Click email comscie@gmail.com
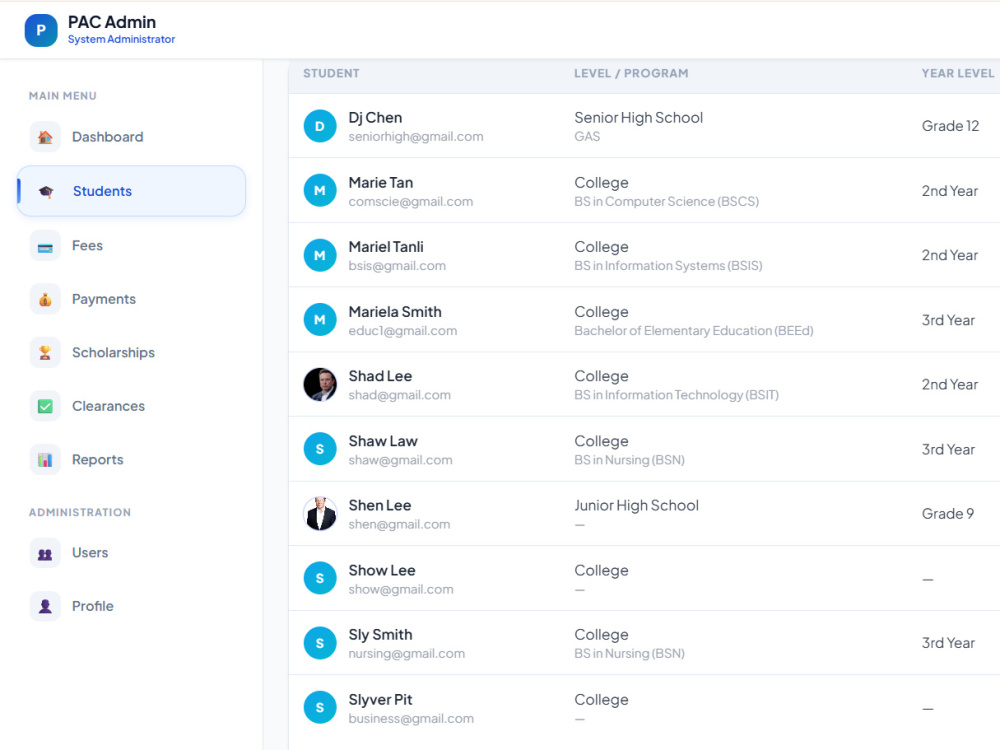This screenshot has height=750, width=1000. point(411,202)
